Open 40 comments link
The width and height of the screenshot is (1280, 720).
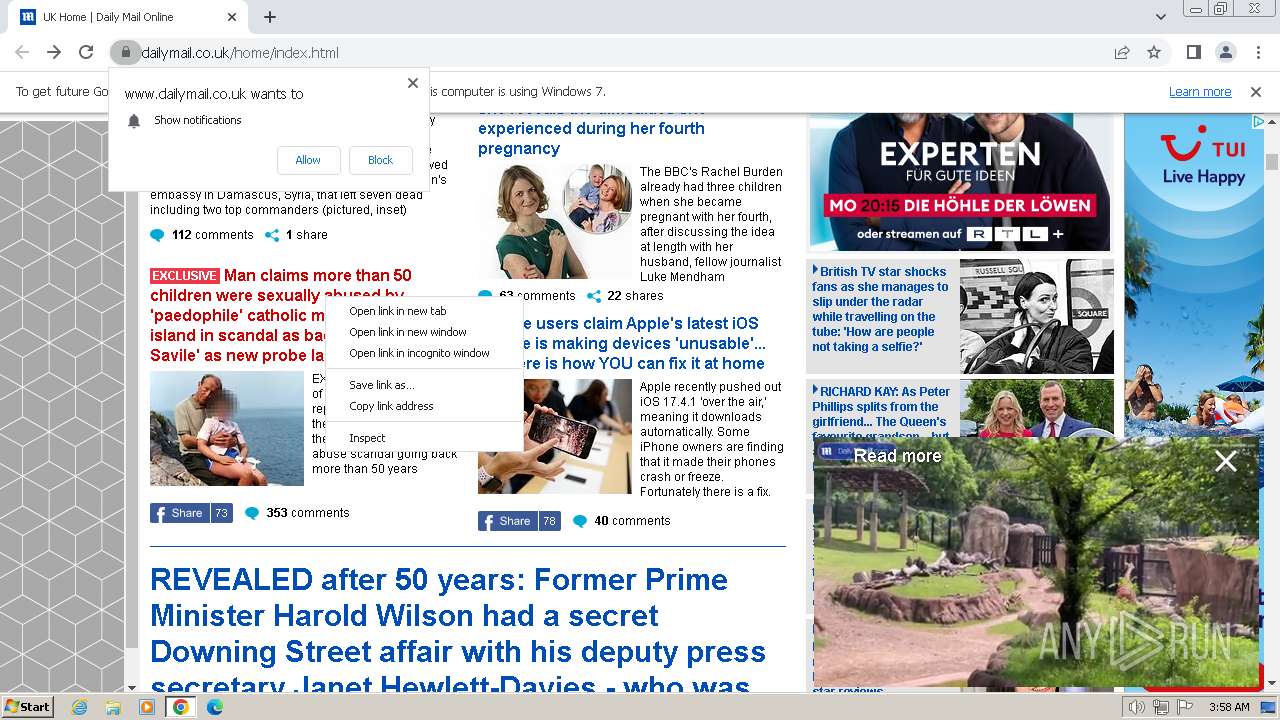(x=632, y=521)
